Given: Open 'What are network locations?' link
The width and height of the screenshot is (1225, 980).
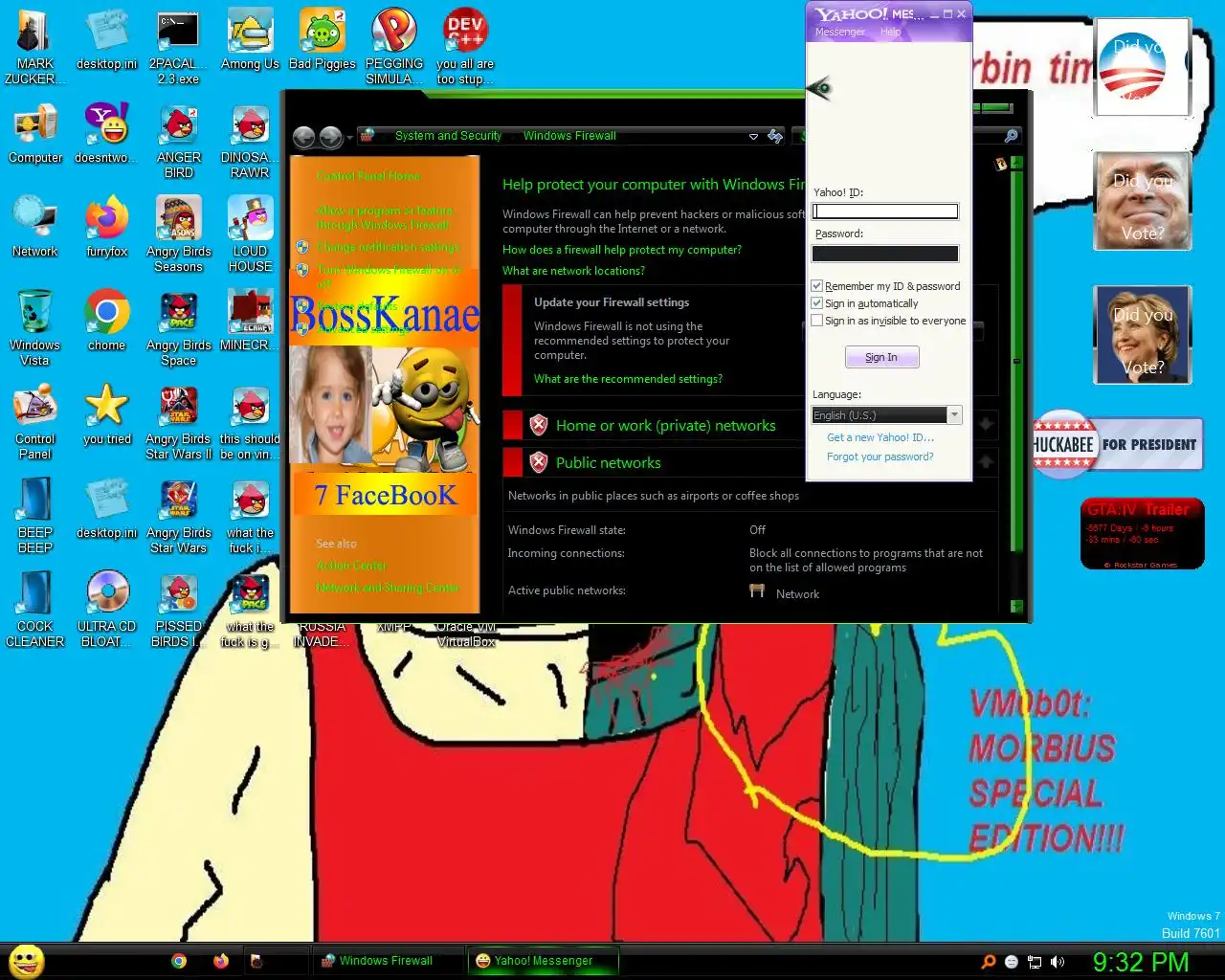Looking at the screenshot, I should coord(573,271).
